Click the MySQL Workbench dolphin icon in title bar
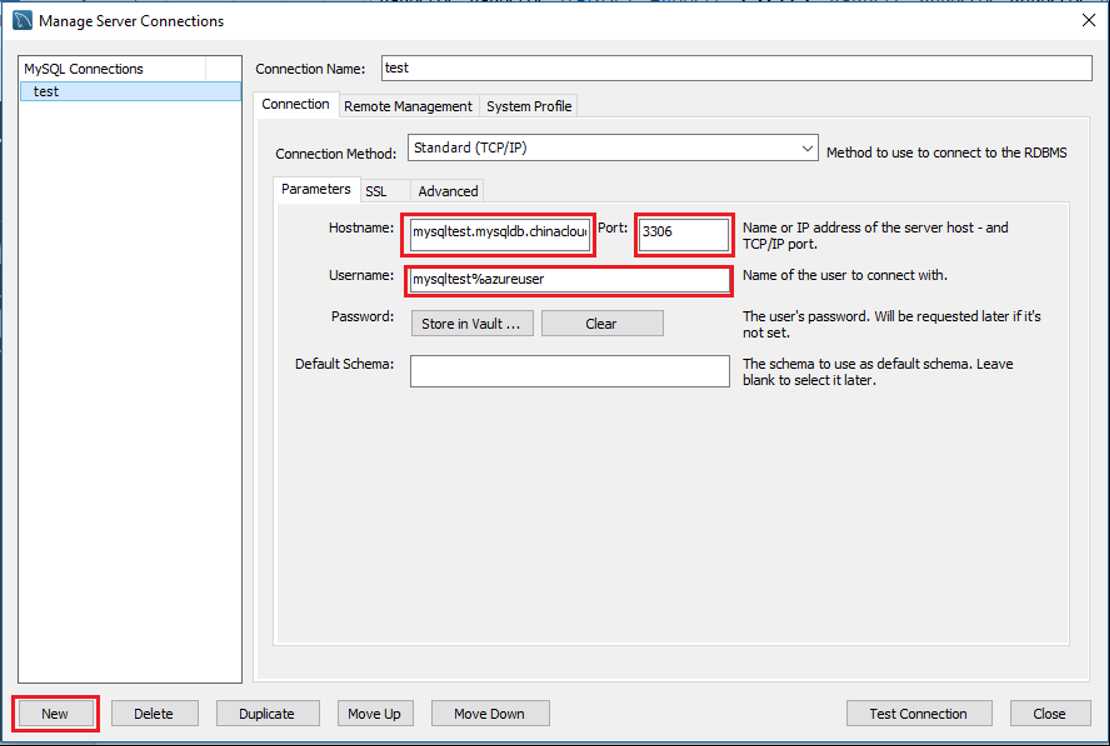Screen dimensions: 1110x746 (x=23, y=21)
